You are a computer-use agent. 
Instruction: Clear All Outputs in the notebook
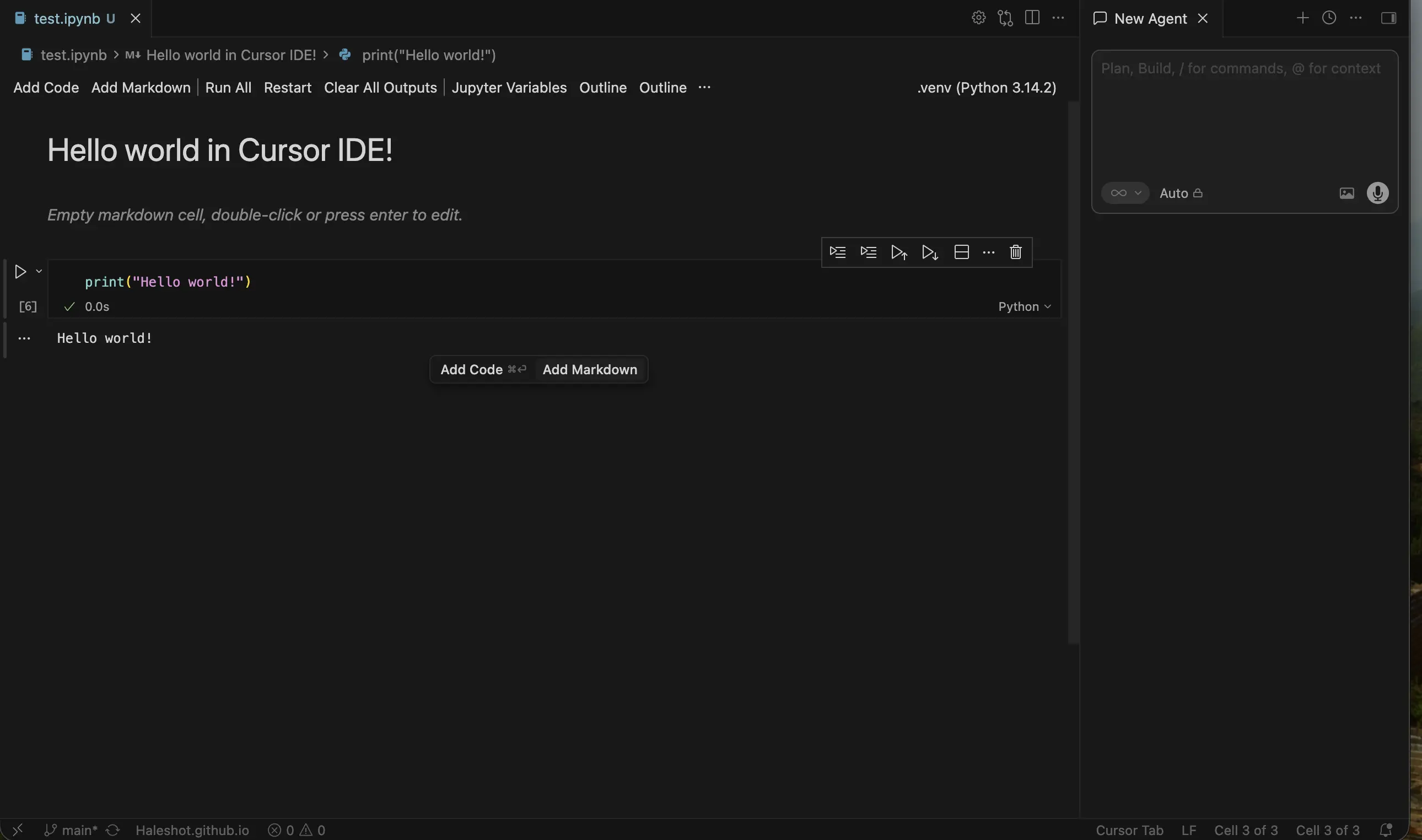coord(380,88)
